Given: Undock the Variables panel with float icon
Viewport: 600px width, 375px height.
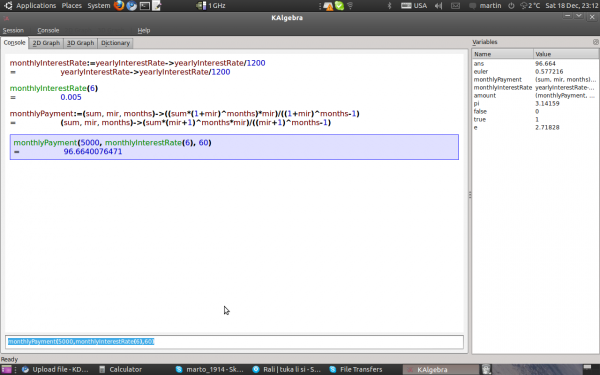Looking at the screenshot, I should 595,42.
